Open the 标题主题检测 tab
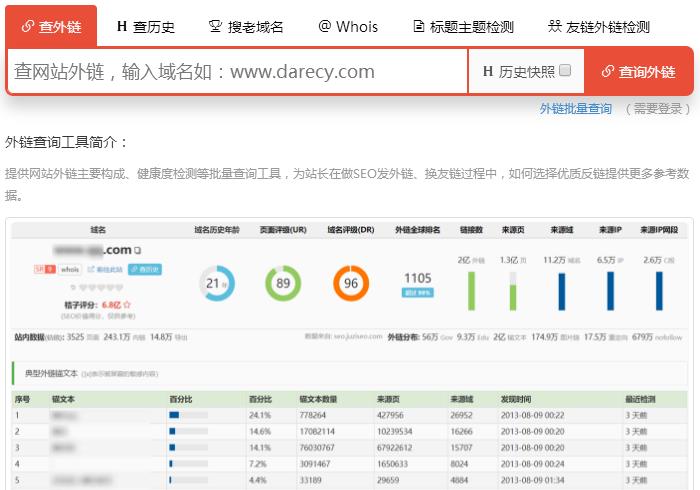700x490 pixels. 464,26
